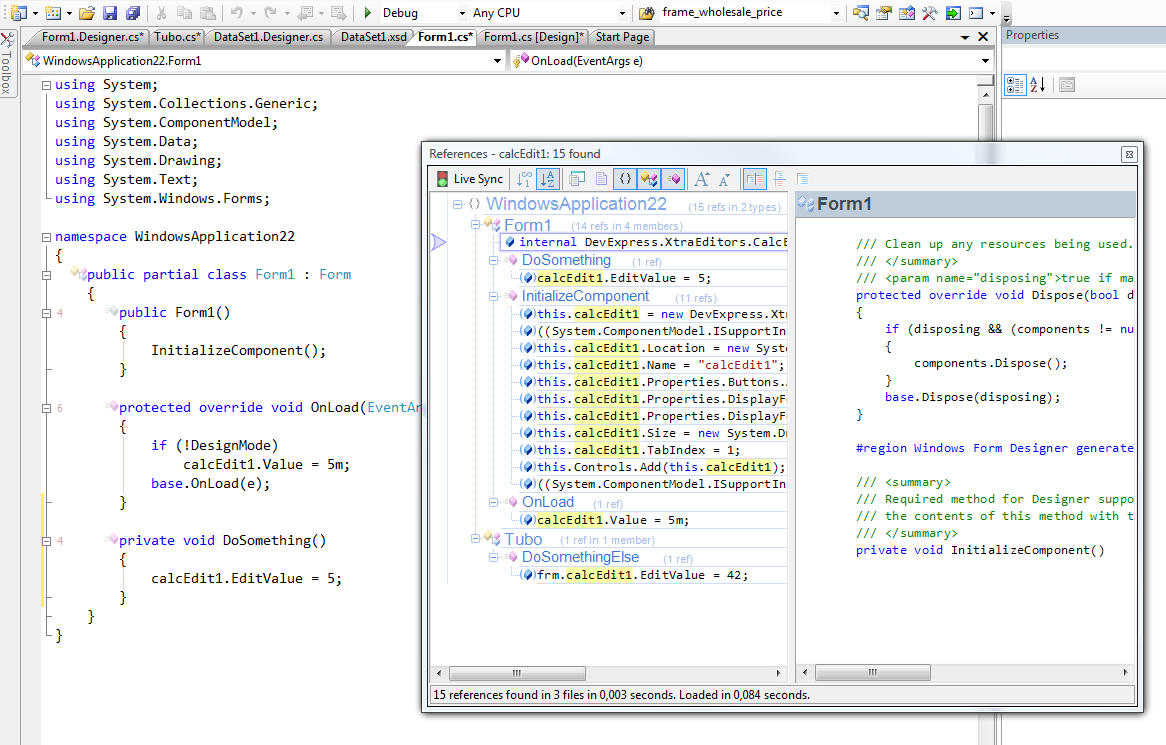Click the Categorized view icon in Properties
Viewport: 1166px width, 745px height.
point(1014,85)
